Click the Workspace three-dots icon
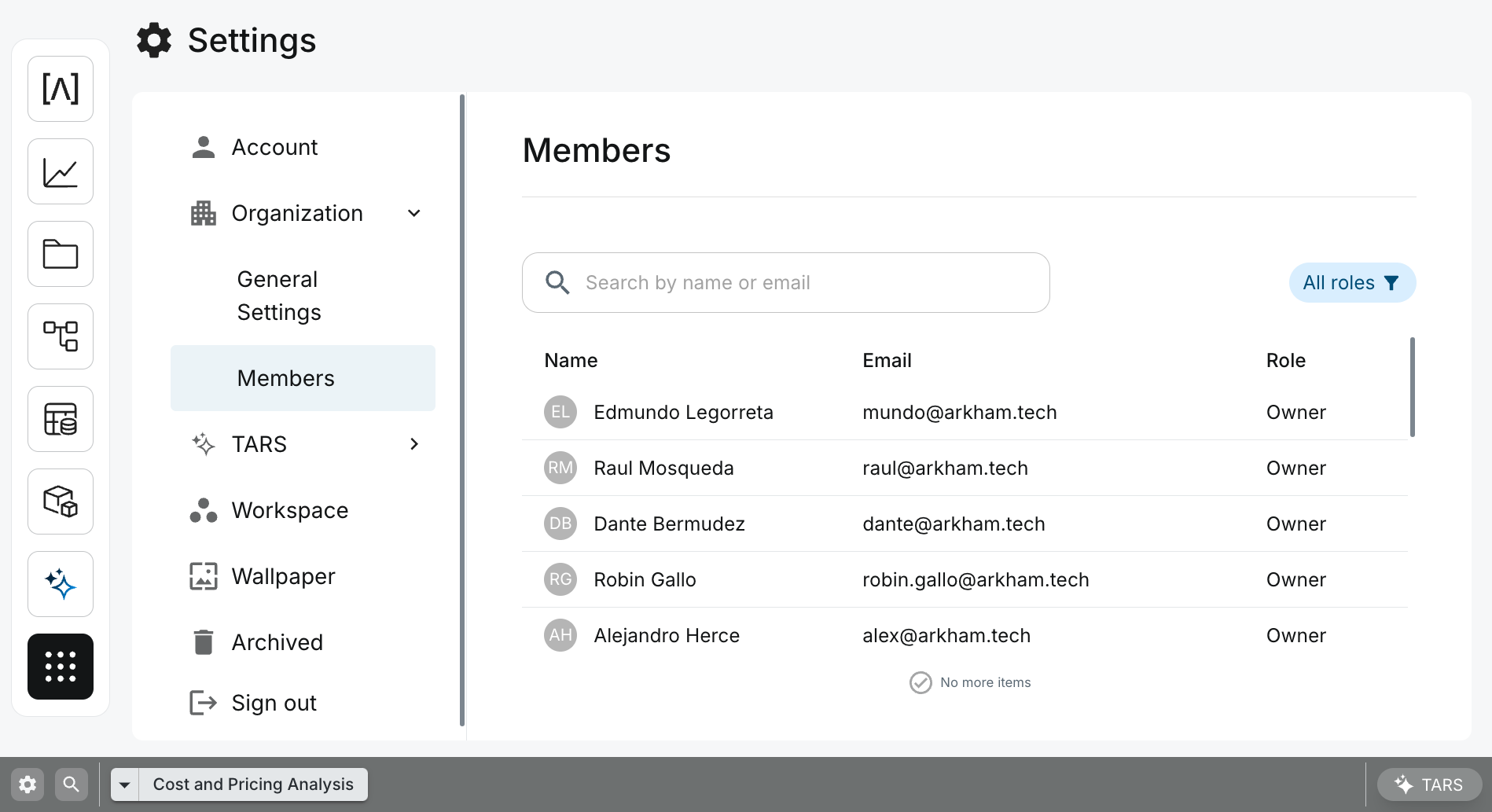Viewport: 1492px width, 812px height. [204, 510]
